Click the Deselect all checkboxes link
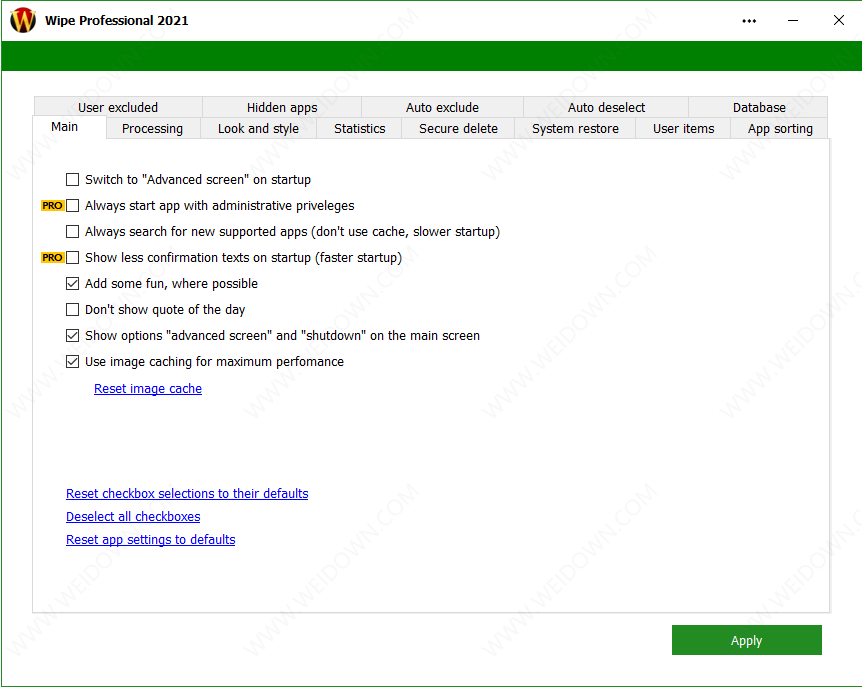 click(133, 517)
